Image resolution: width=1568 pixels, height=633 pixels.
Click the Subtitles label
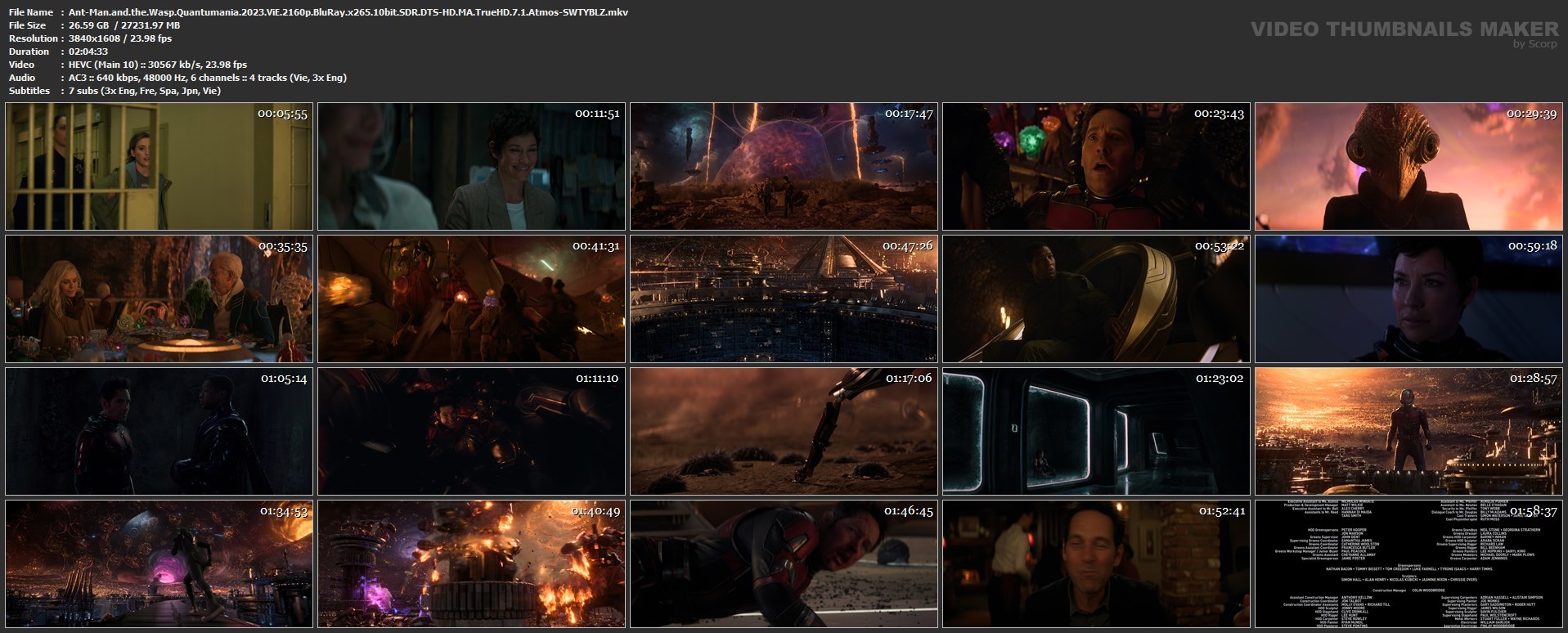[29, 91]
